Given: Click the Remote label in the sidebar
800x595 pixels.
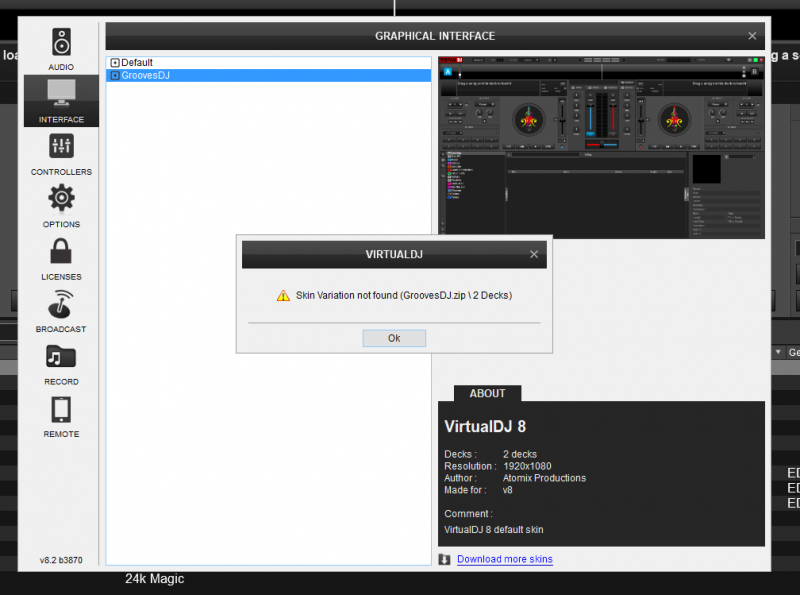Looking at the screenshot, I should (x=61, y=434).
